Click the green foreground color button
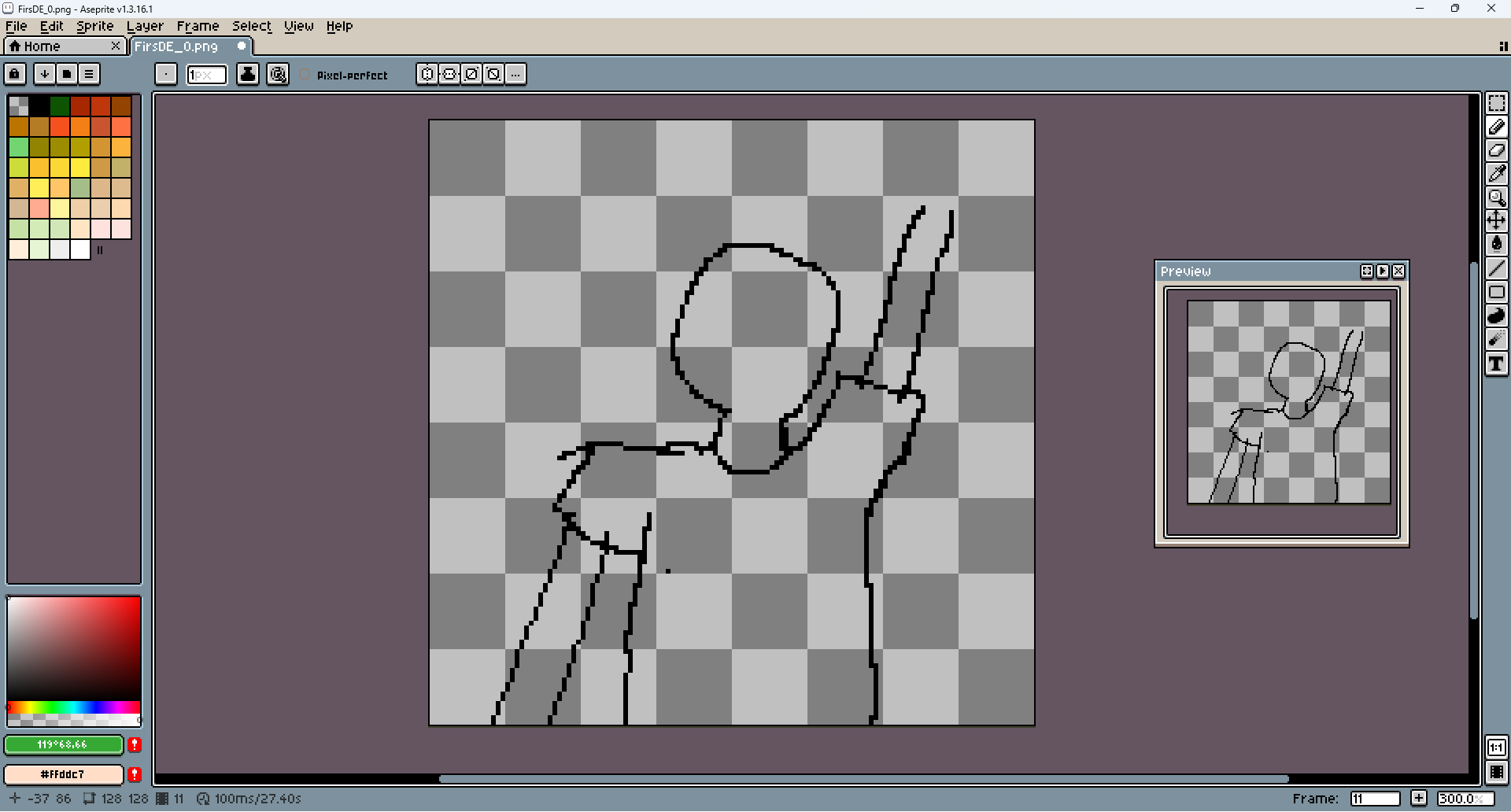Image resolution: width=1511 pixels, height=812 pixels. [x=63, y=744]
